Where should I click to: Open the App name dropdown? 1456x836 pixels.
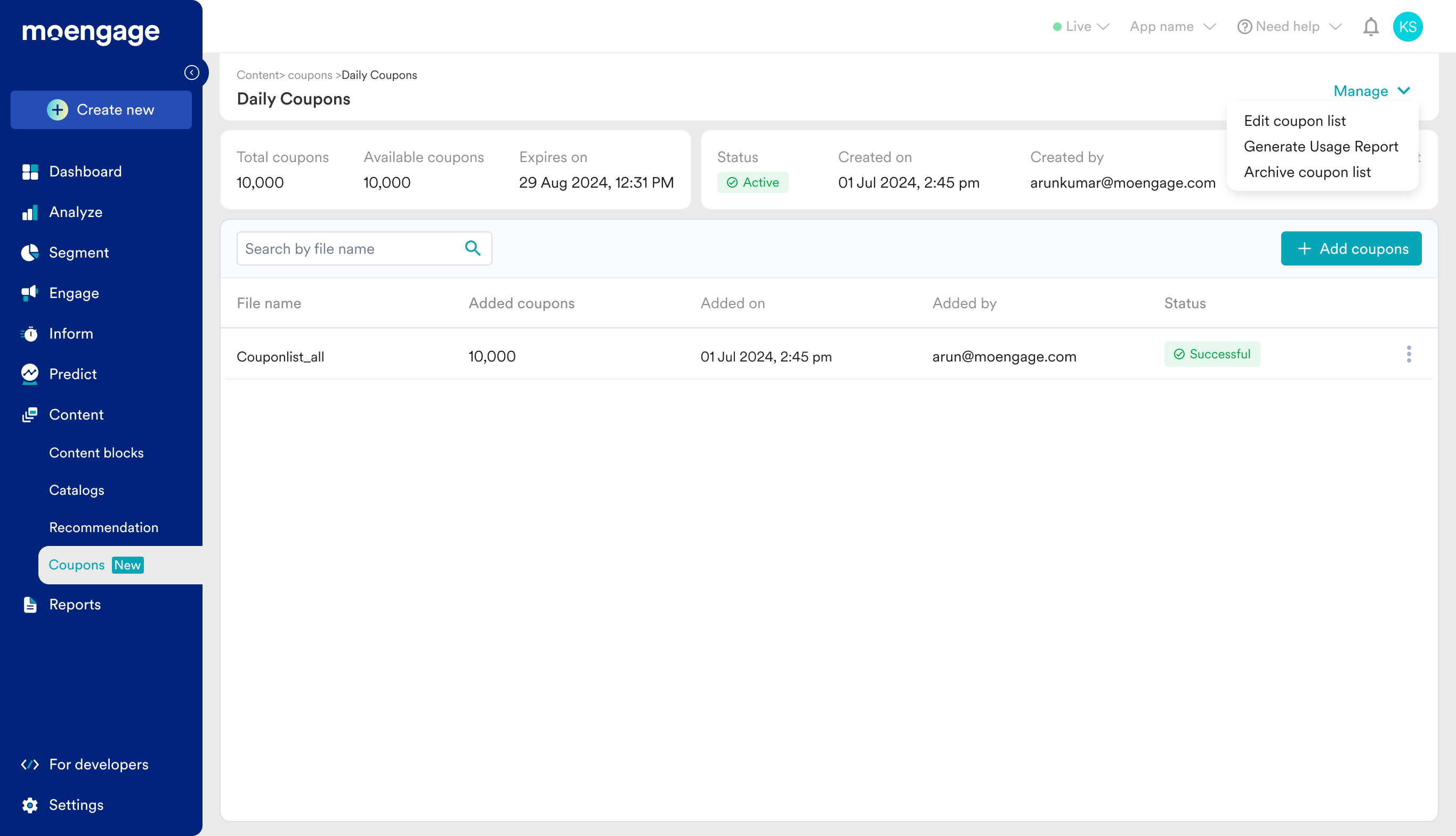[x=1172, y=27]
